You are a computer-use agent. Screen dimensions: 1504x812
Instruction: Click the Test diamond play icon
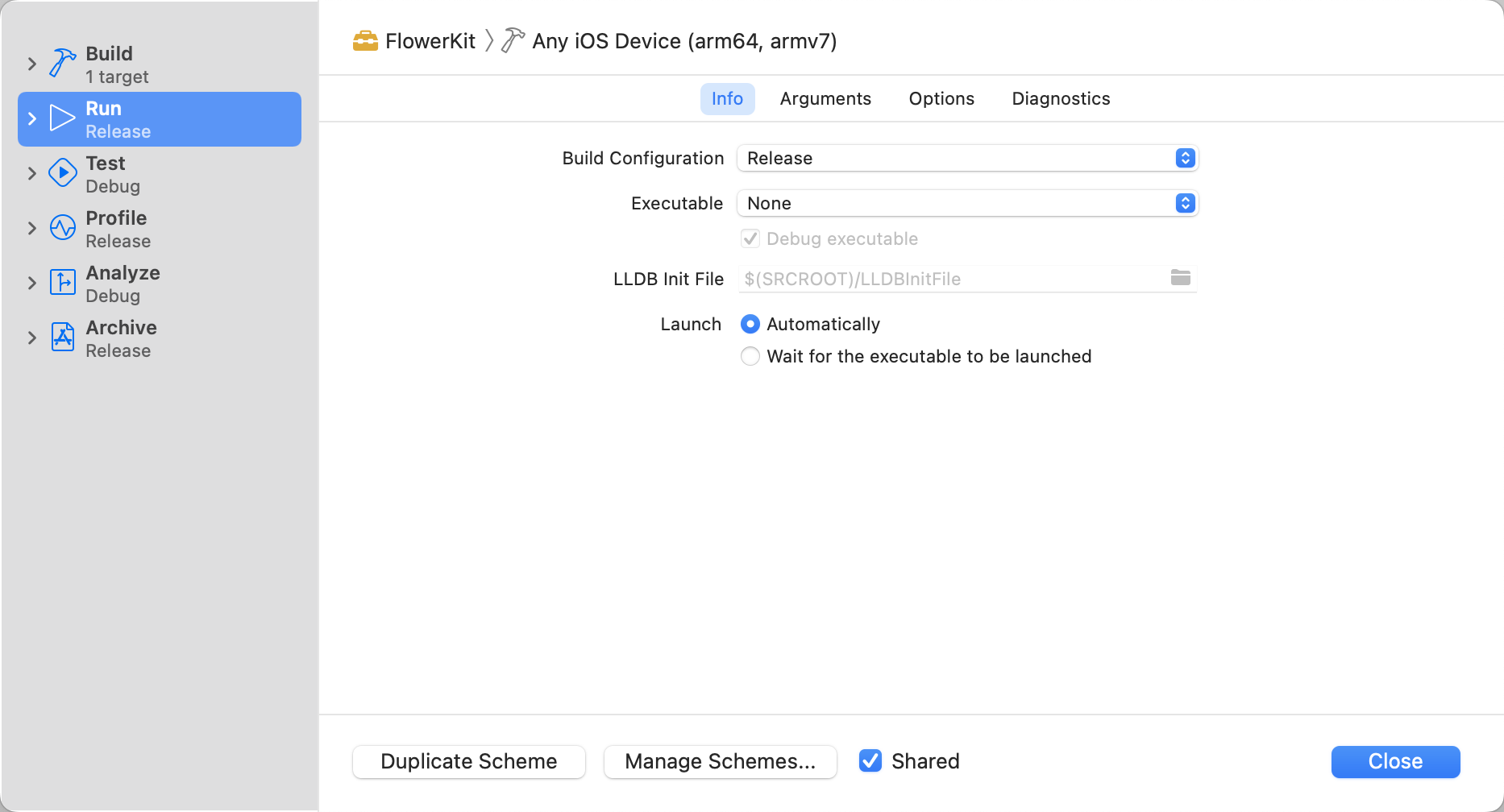click(x=62, y=172)
